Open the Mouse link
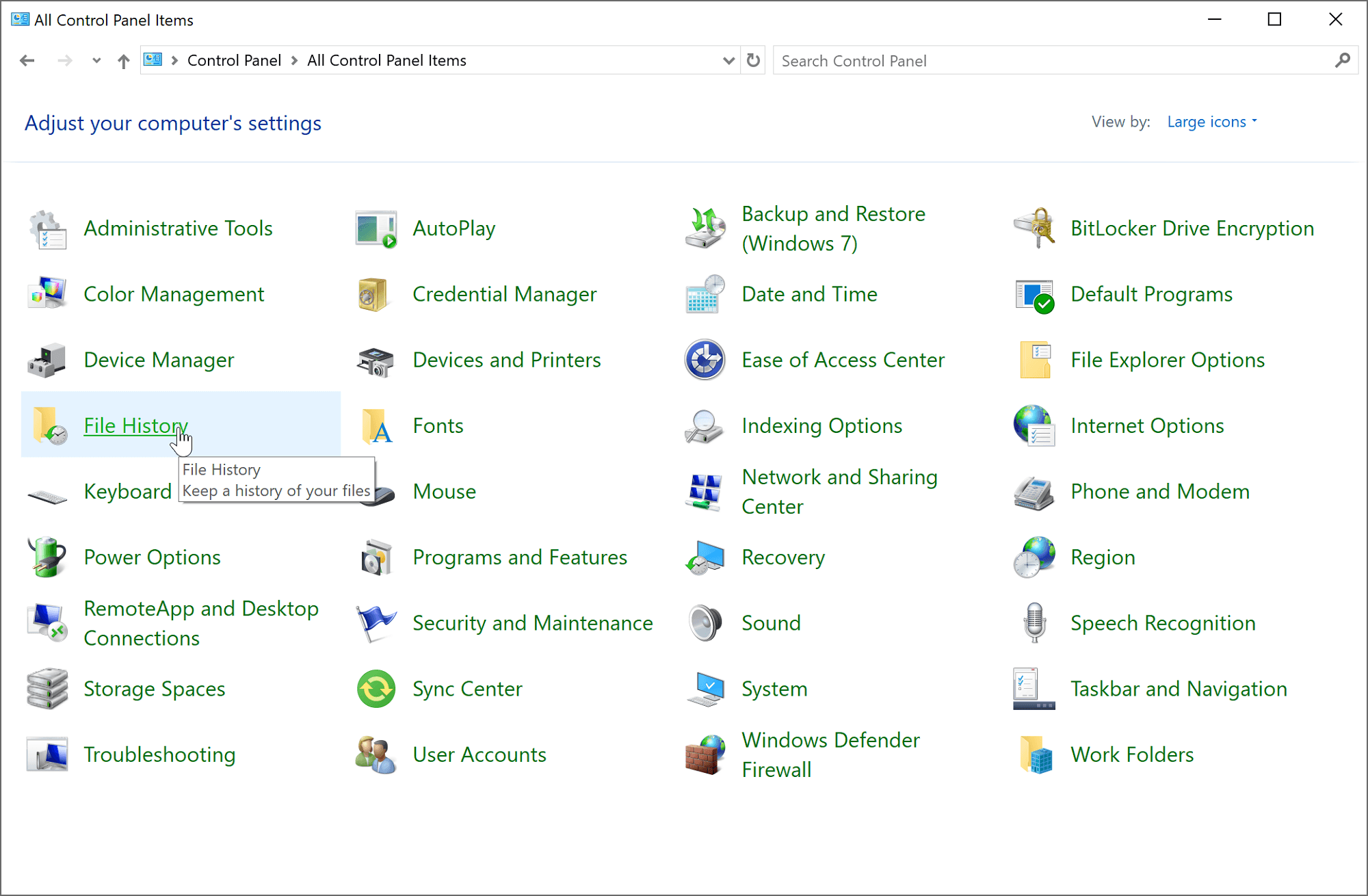Screen dimensions: 1368x896 [x=445, y=492]
